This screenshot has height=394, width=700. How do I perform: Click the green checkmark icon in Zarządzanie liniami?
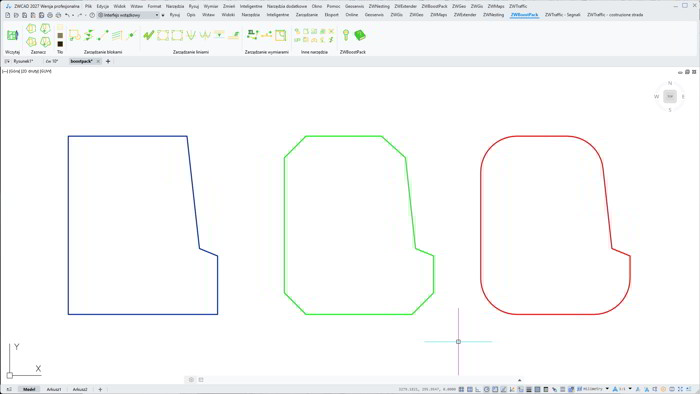[149, 35]
